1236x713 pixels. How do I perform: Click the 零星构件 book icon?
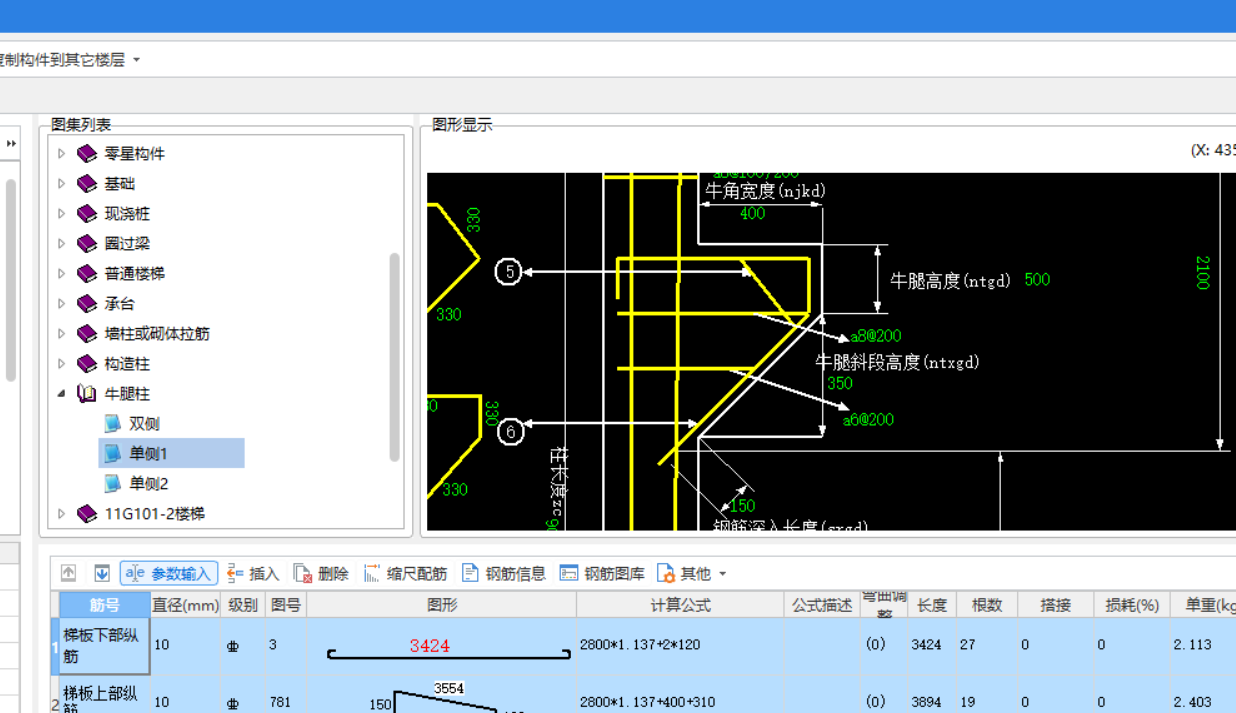(87, 154)
